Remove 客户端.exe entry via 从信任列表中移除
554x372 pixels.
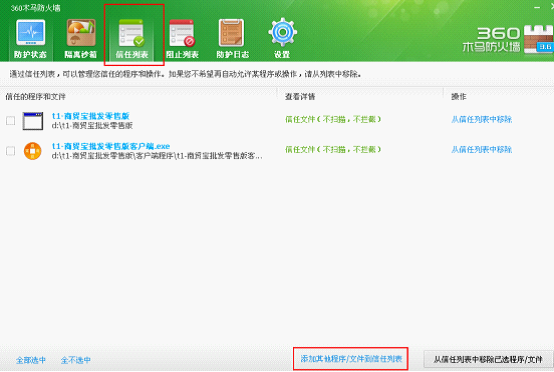(482, 149)
